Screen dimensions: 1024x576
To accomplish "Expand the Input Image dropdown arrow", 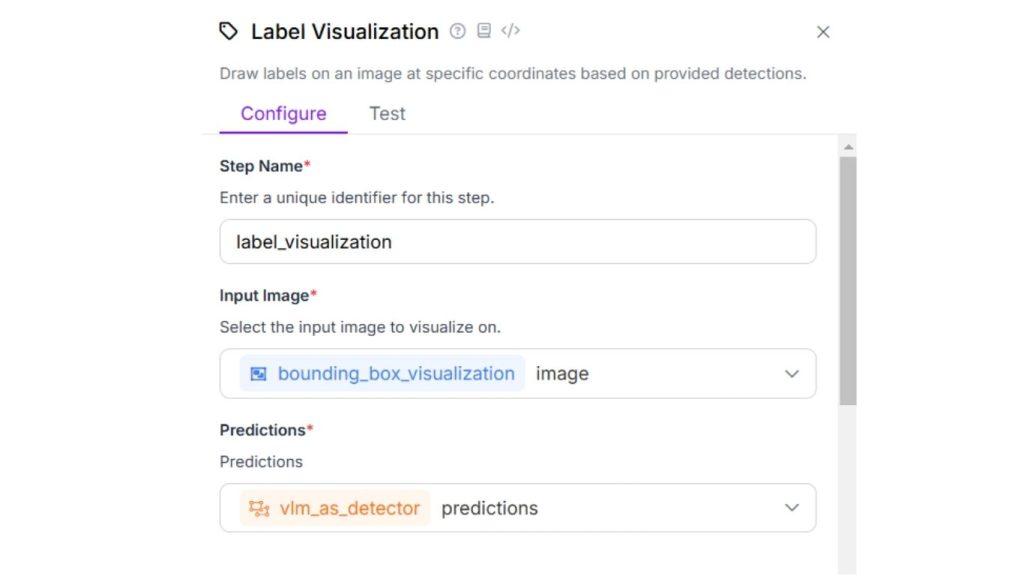I will [792, 374].
